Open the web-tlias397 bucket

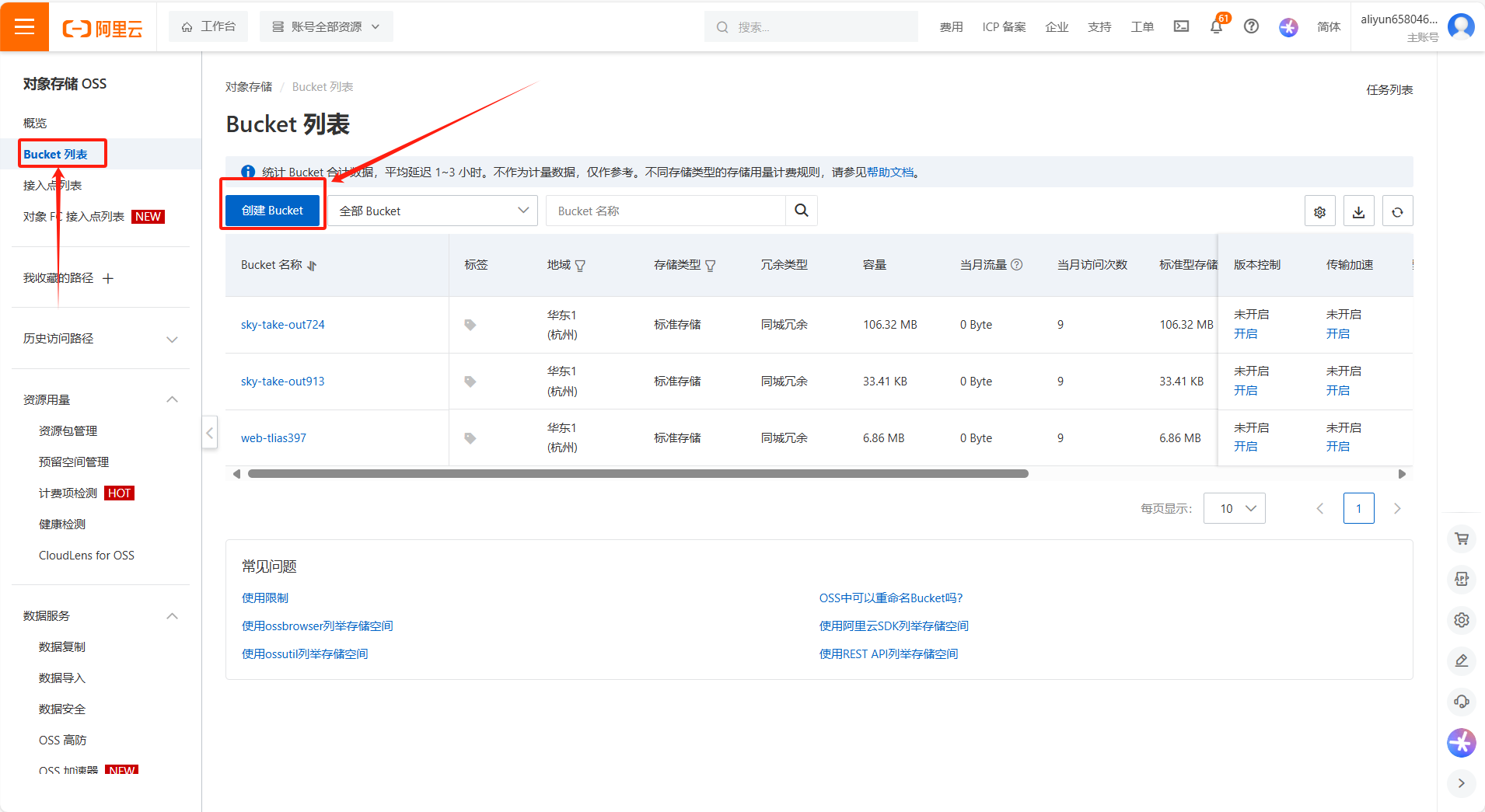pos(274,438)
